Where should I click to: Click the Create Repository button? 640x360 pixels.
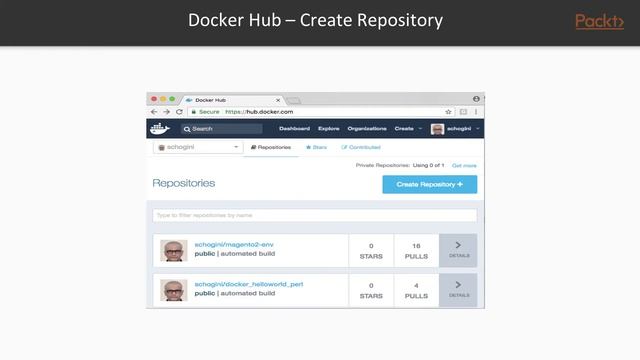tap(429, 184)
